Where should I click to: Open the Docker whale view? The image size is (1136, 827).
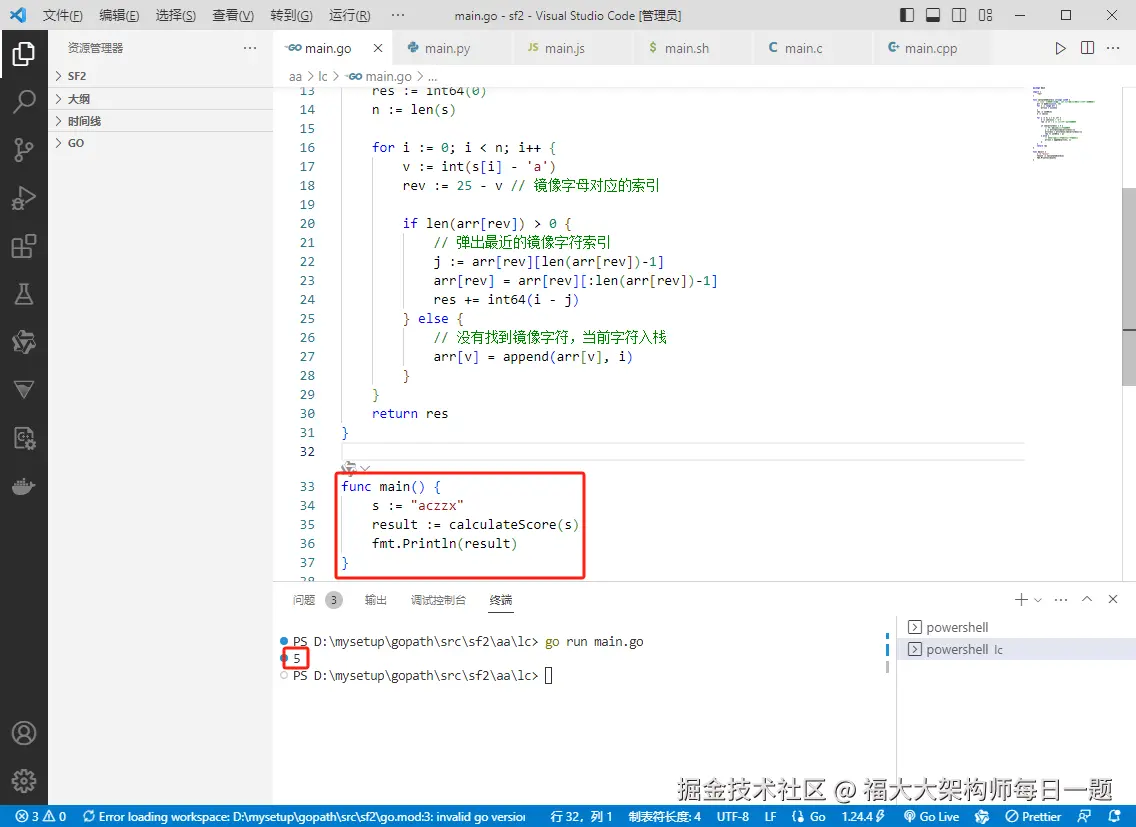tap(23, 486)
